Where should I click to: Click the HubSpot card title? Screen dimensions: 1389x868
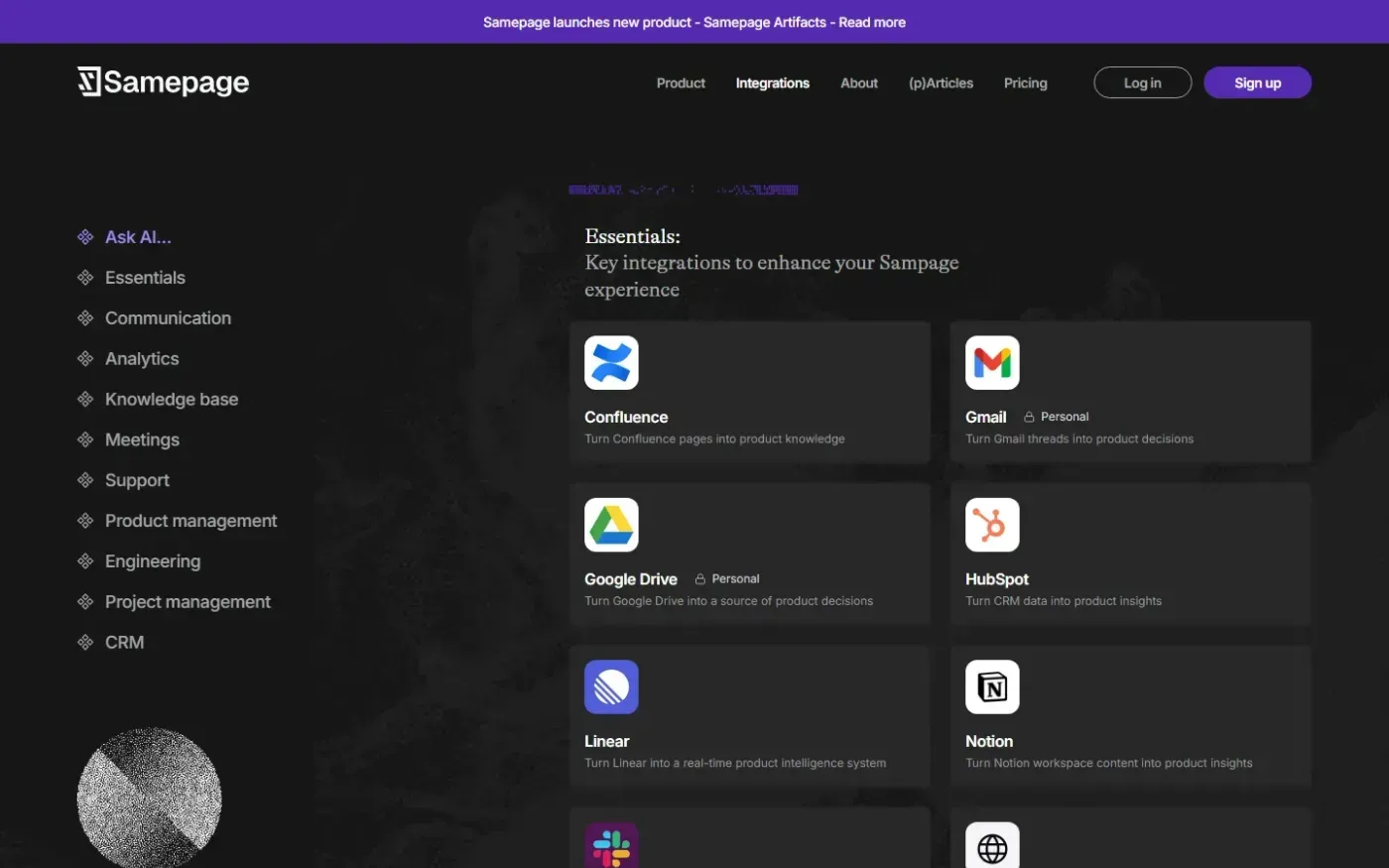(x=997, y=579)
